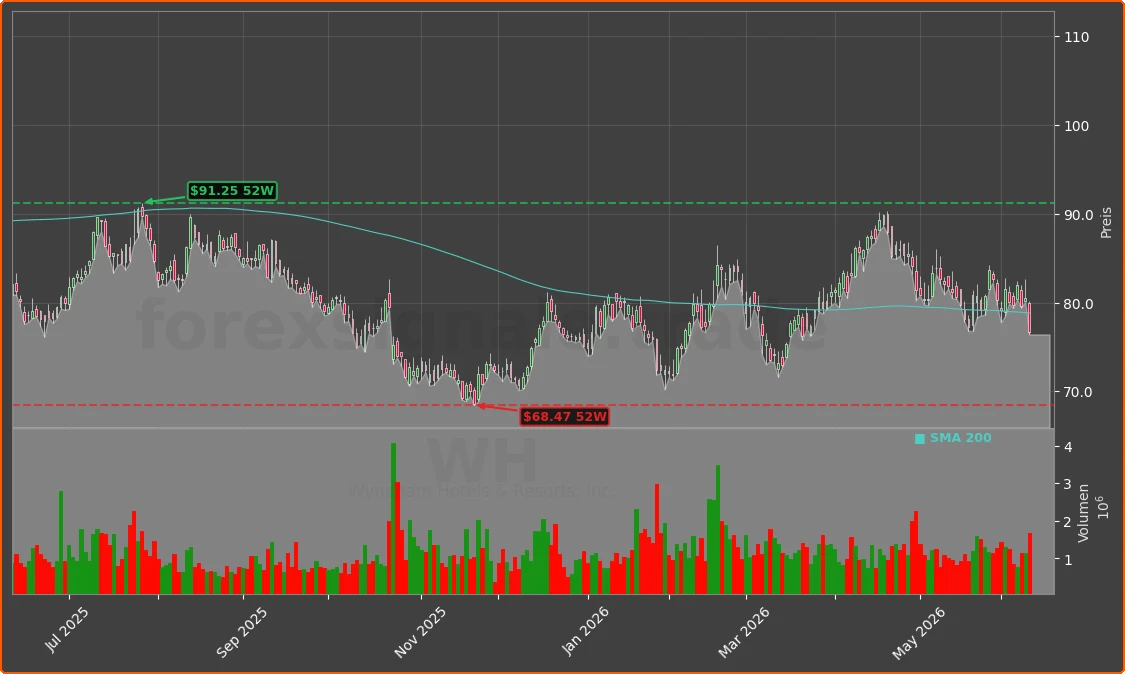Click the $68.47 52W low label
1125x674 pixels.
(565, 416)
